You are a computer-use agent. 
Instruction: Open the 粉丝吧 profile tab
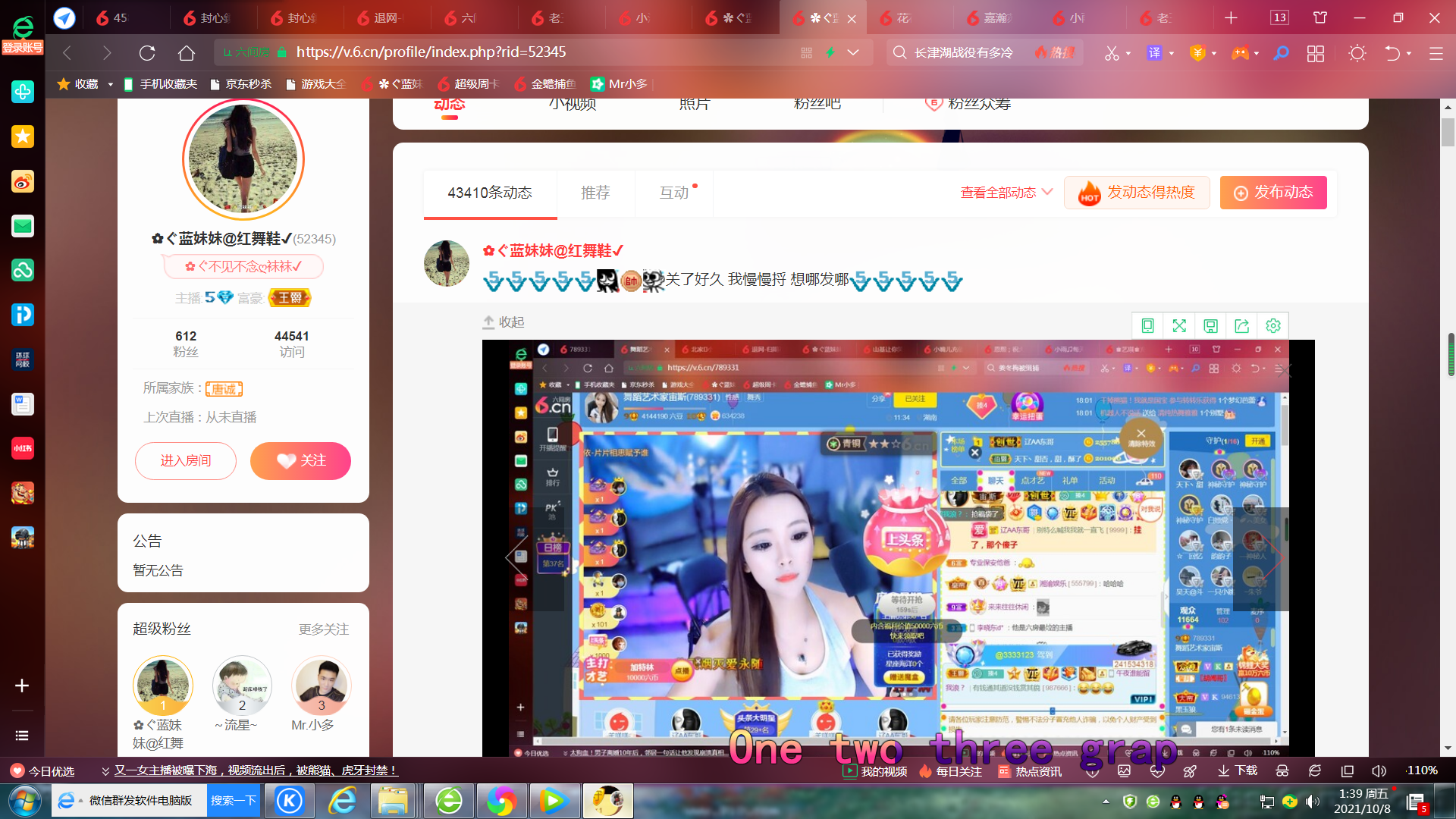[817, 104]
